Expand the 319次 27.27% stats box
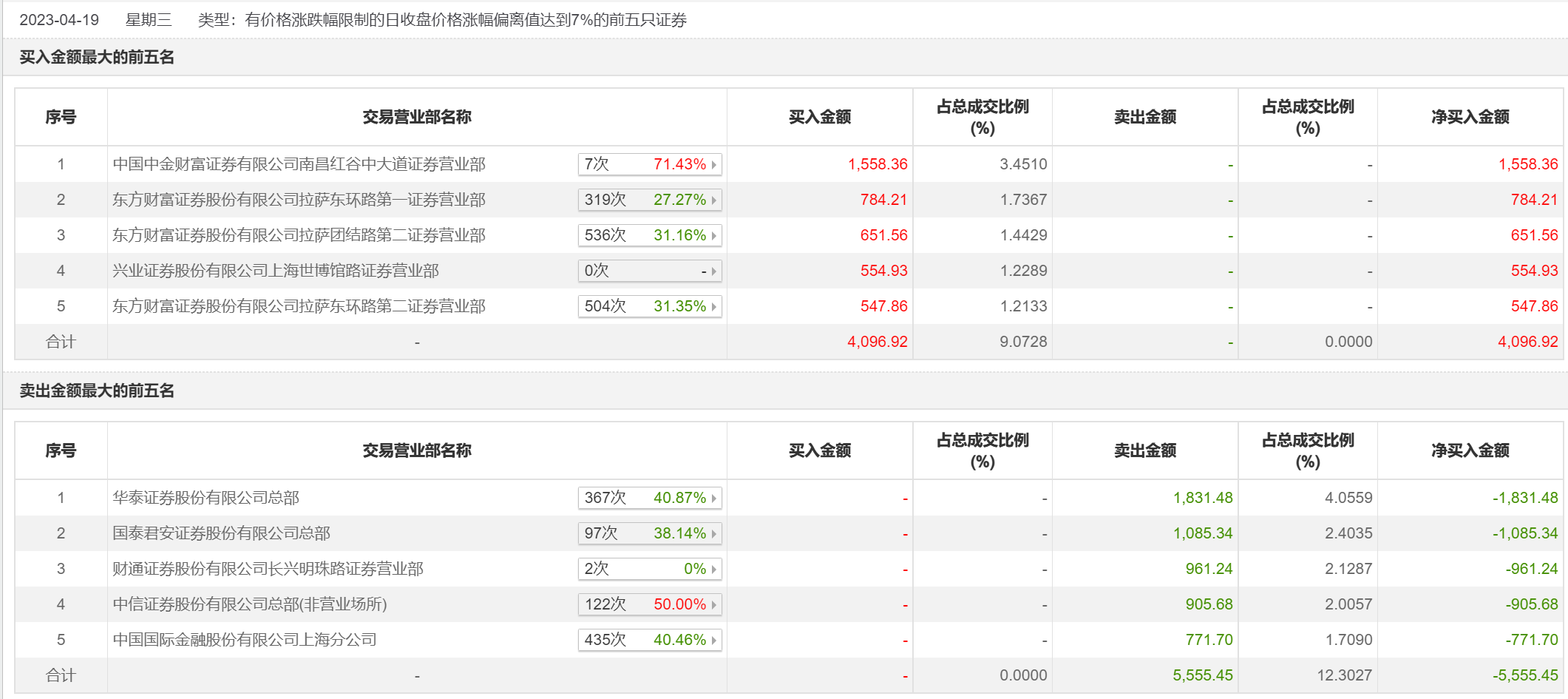 (650, 200)
